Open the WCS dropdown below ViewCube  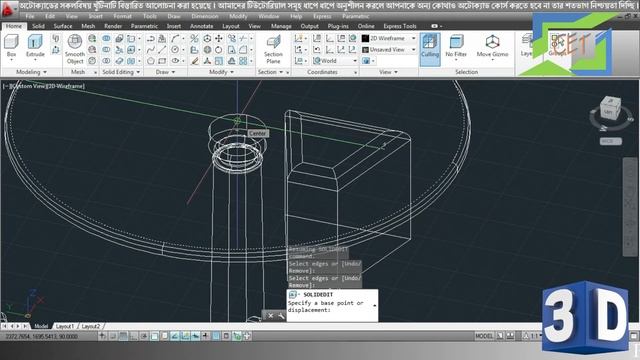coord(611,141)
